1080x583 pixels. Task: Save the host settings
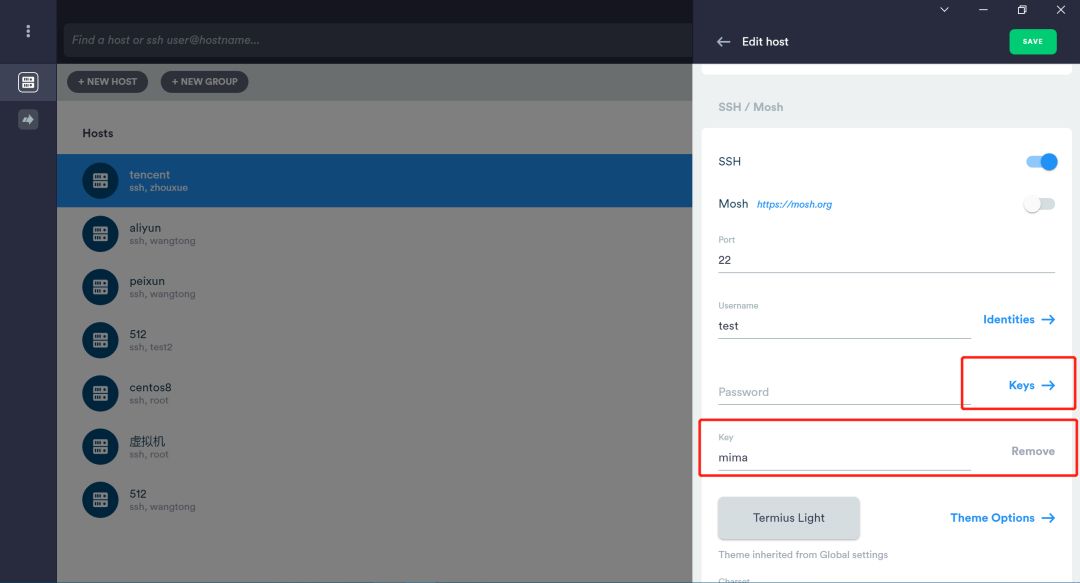pyautogui.click(x=1032, y=41)
